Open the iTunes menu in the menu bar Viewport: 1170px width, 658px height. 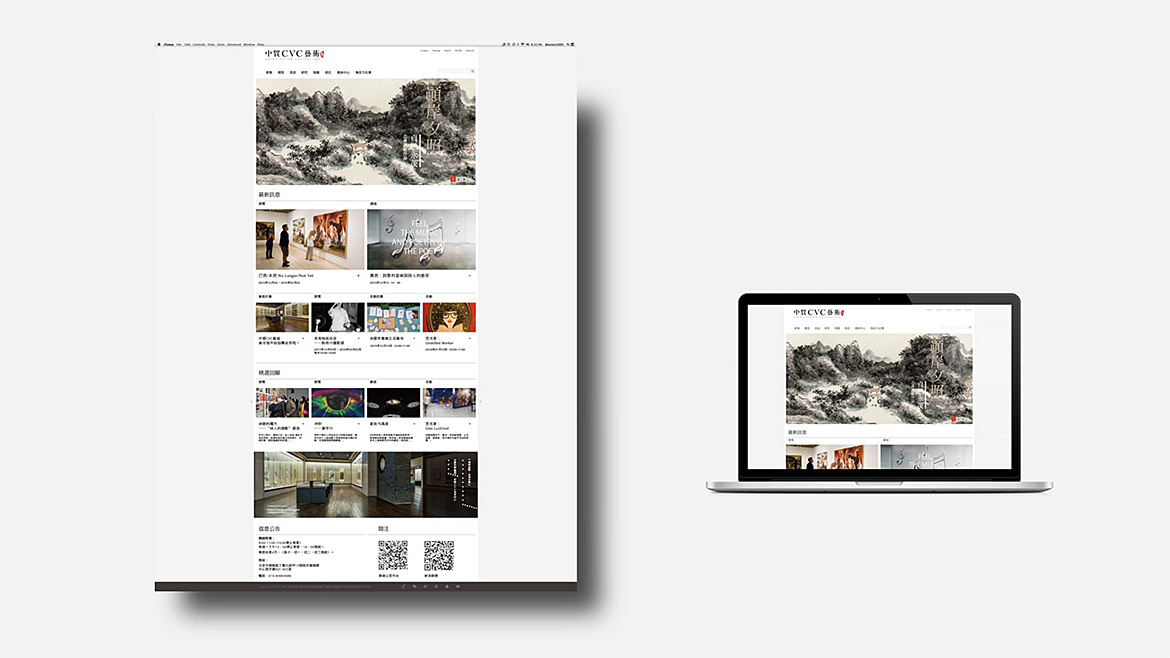pyautogui.click(x=169, y=45)
